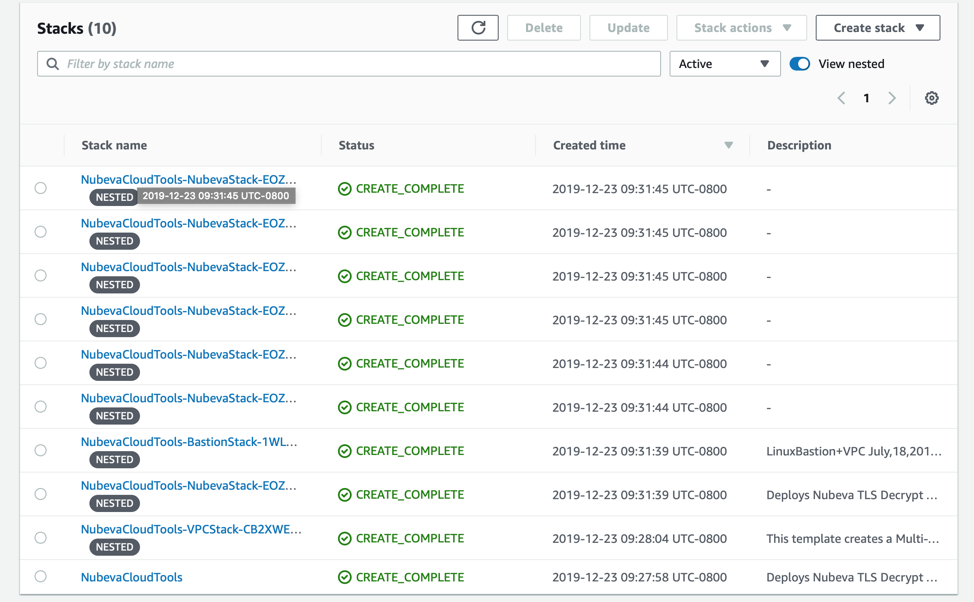Focus the Filter by stack name field
Screen dimensions: 974x602
click(x=348, y=64)
